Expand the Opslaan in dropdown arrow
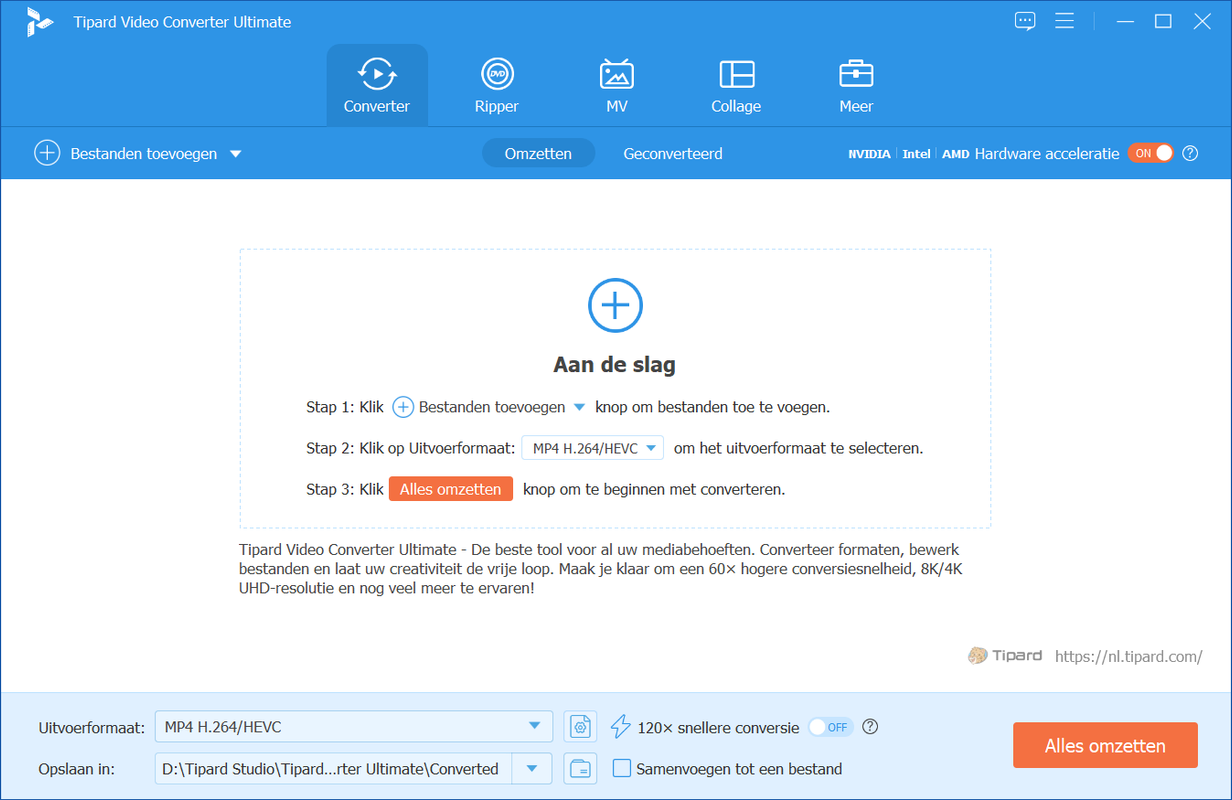Viewport: 1232px width, 800px height. (x=532, y=769)
